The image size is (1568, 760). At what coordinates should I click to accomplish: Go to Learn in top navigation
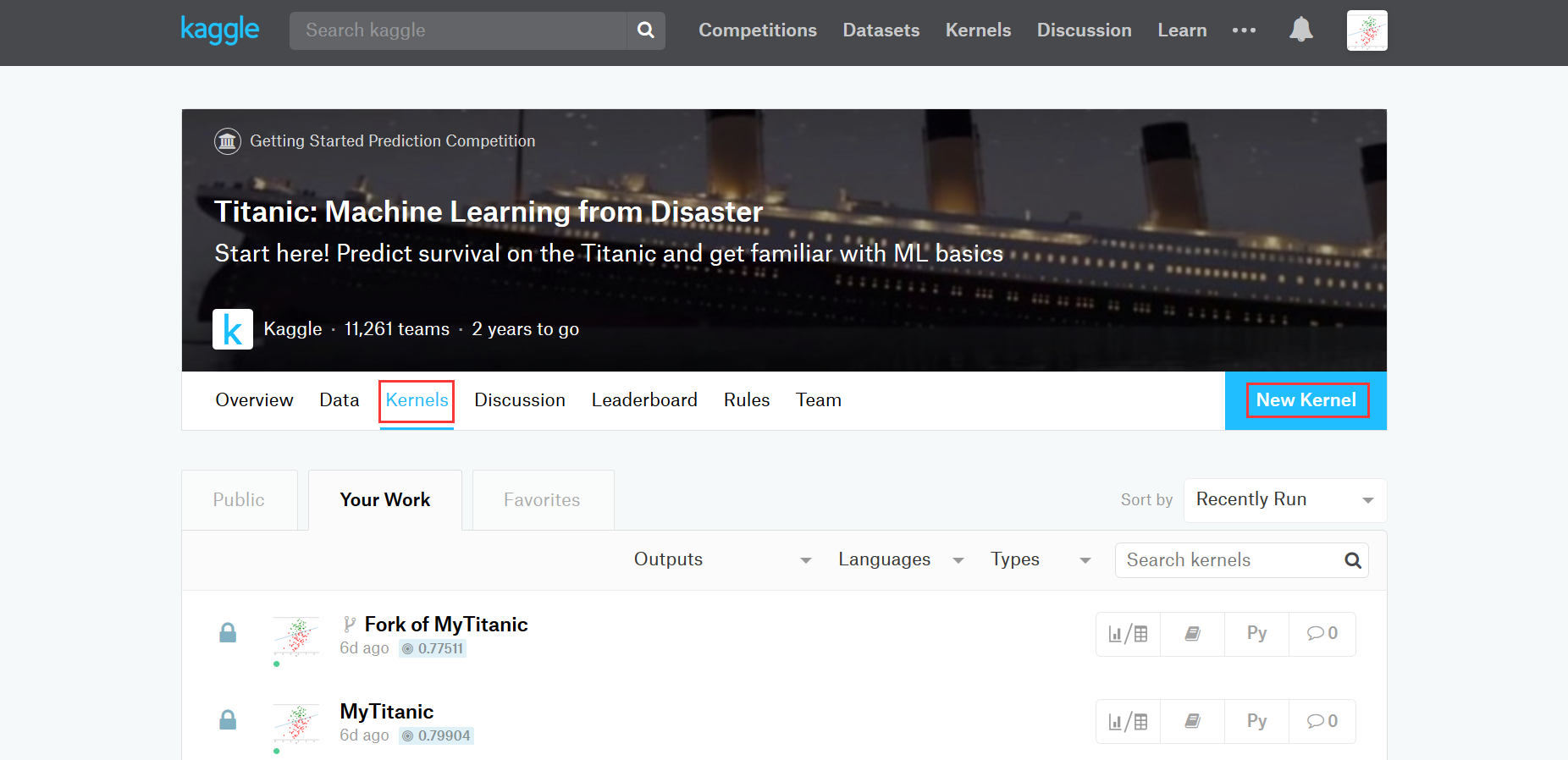click(x=1182, y=30)
